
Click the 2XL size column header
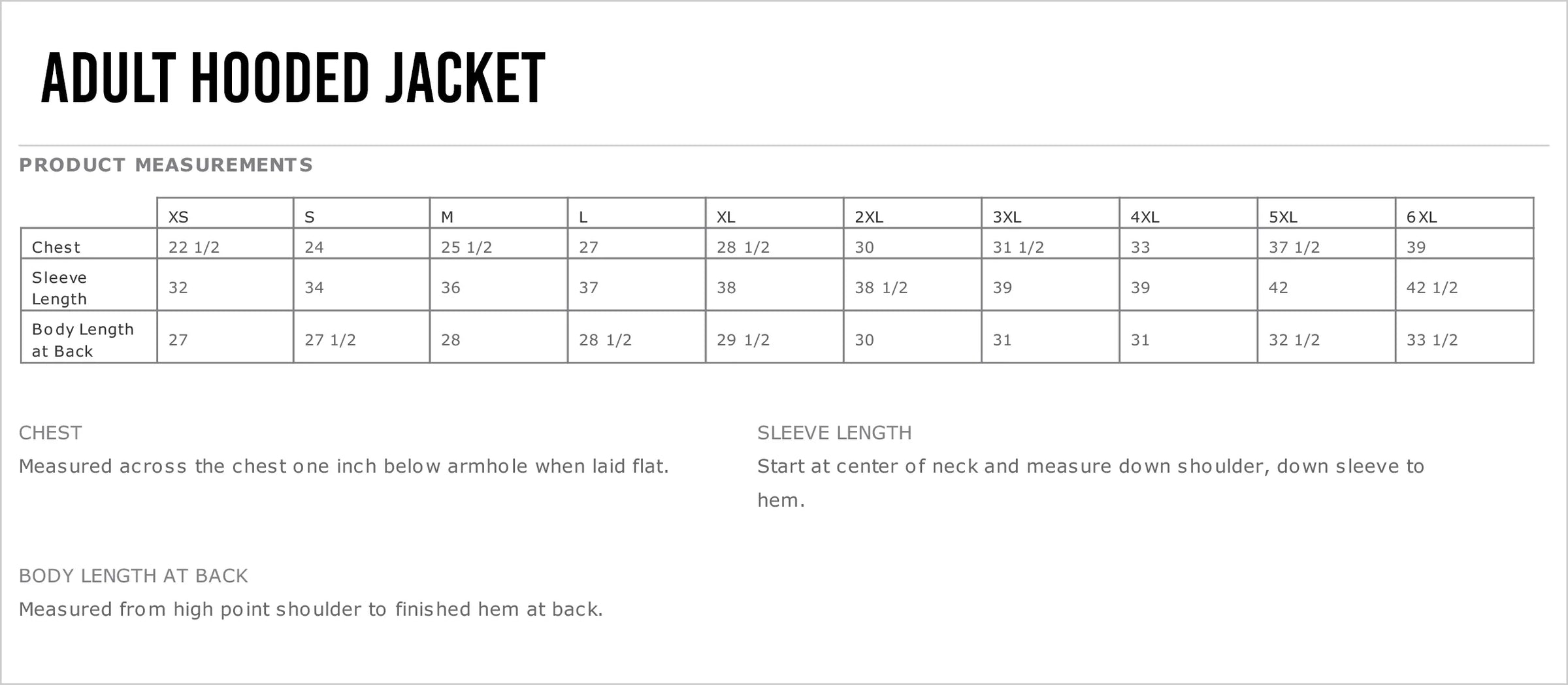click(869, 217)
